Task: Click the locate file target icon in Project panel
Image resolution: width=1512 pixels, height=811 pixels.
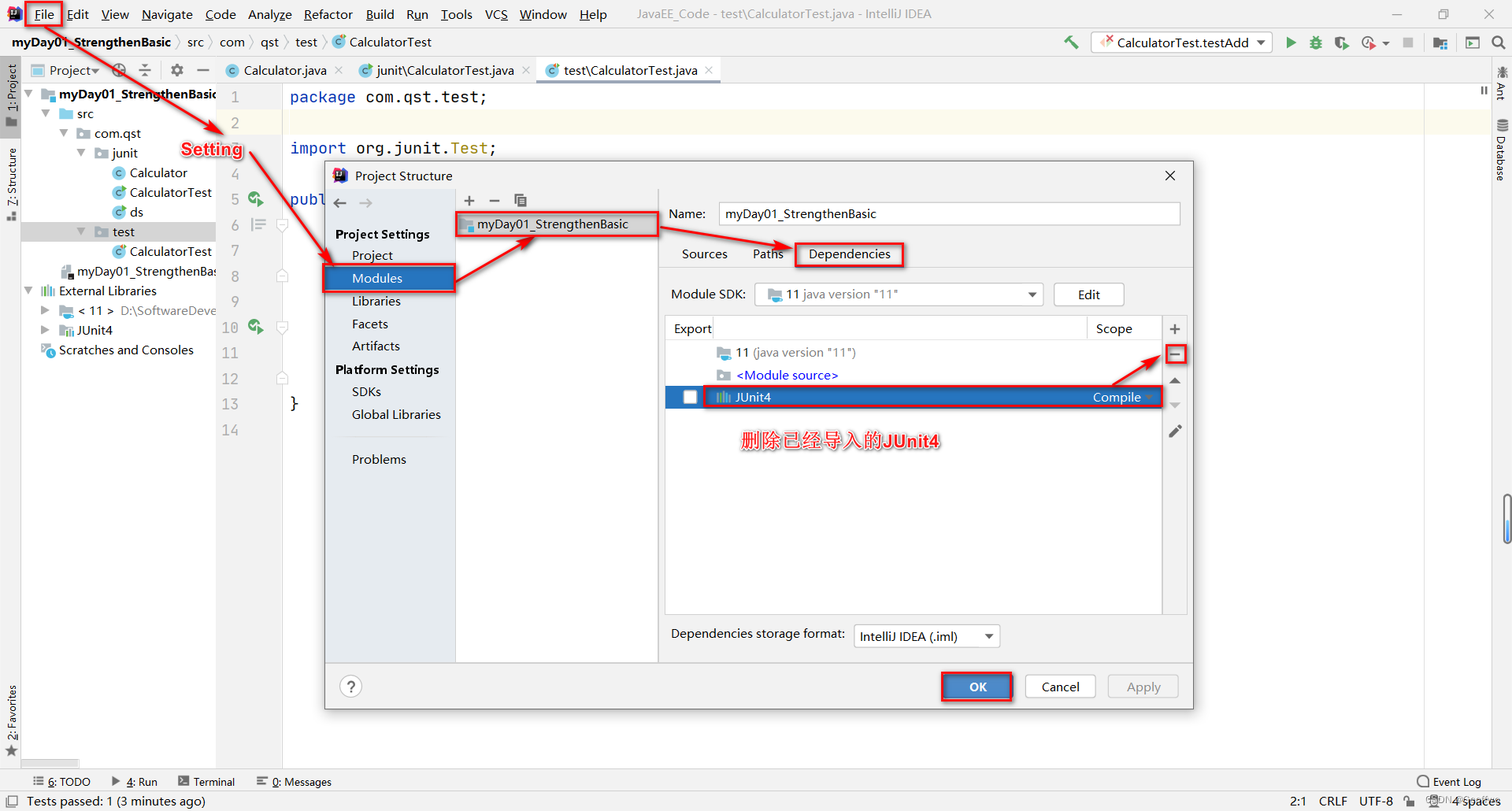Action: tap(119, 70)
